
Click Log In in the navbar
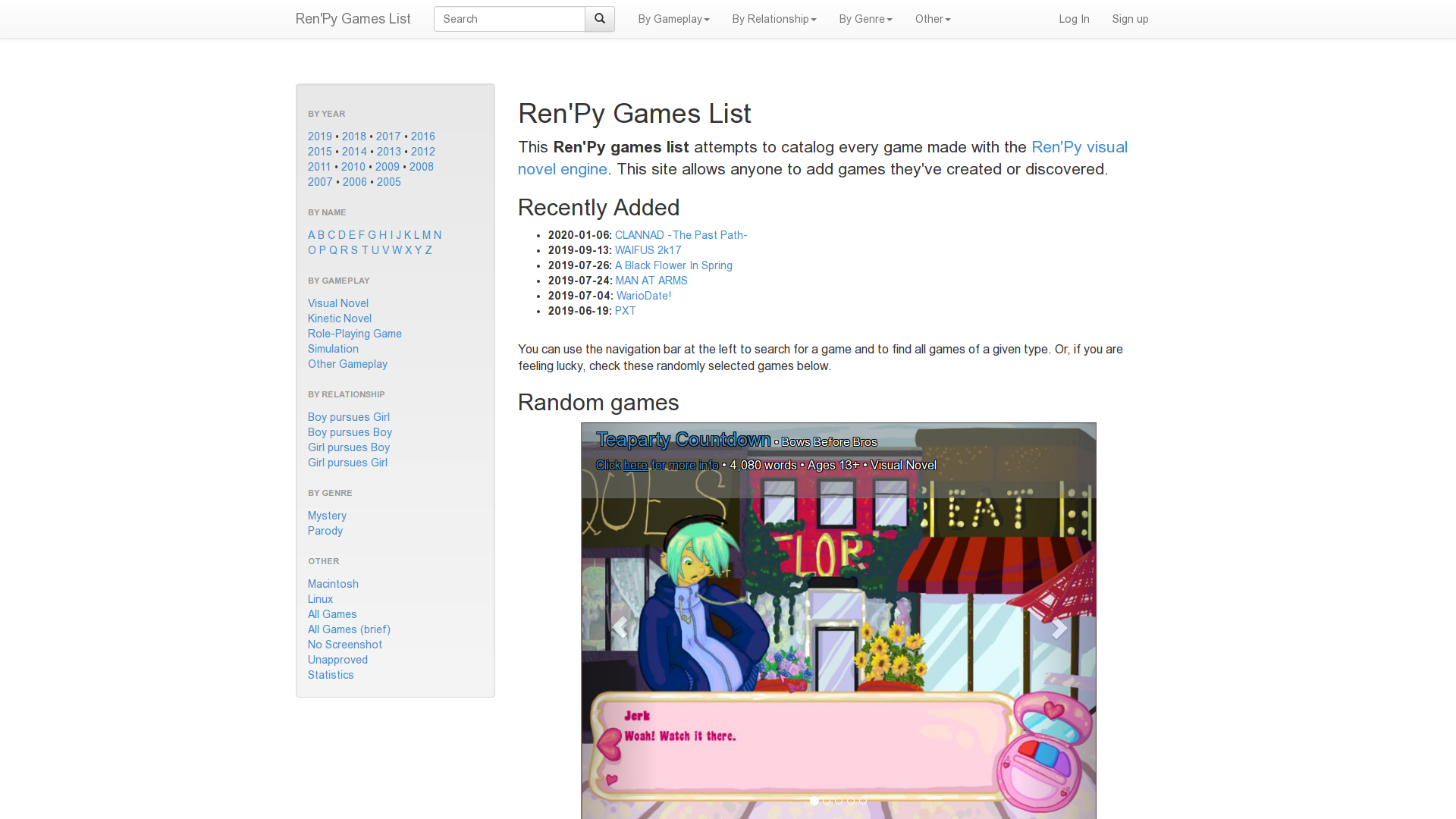pos(1074,19)
